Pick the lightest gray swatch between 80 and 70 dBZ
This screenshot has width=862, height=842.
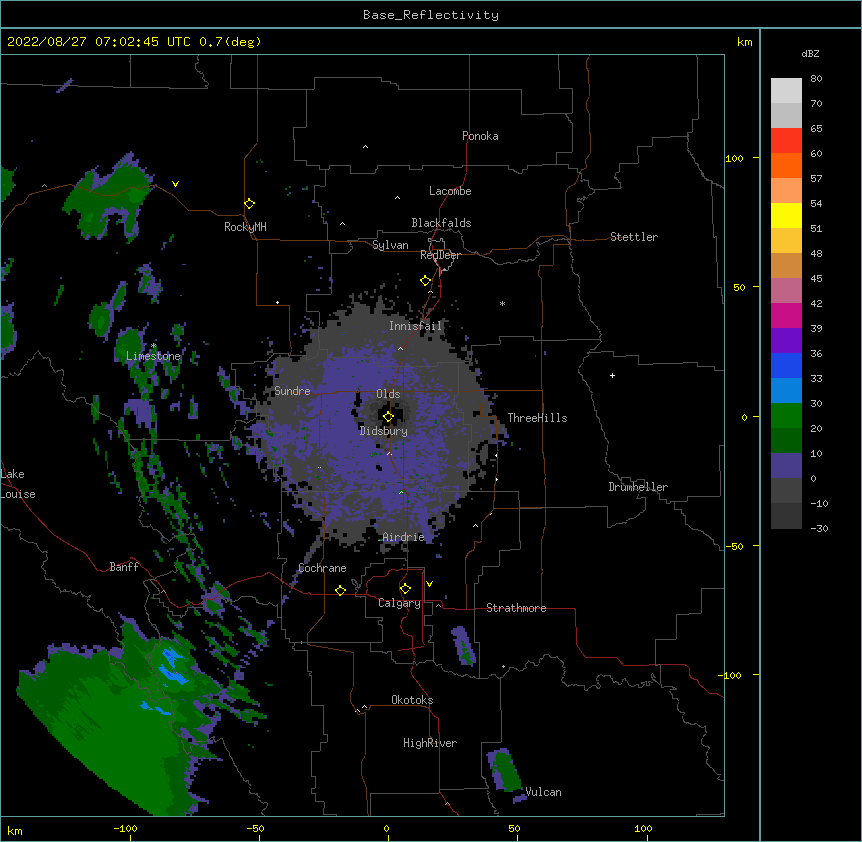pyautogui.click(x=786, y=90)
